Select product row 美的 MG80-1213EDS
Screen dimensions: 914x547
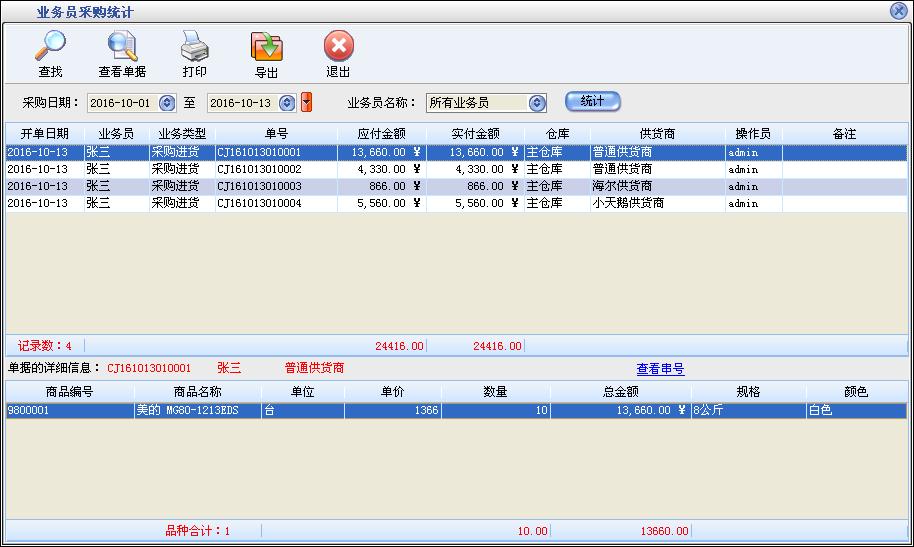coord(197,411)
